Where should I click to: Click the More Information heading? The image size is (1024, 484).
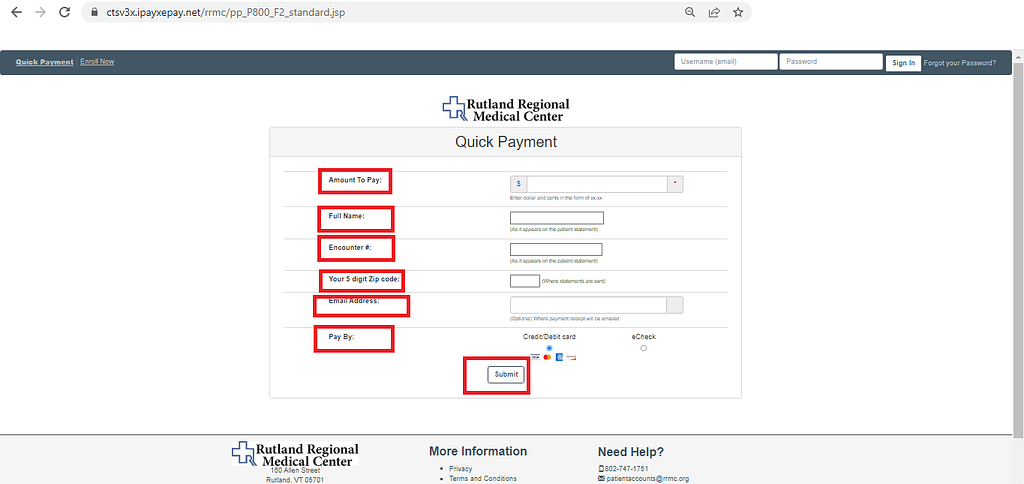478,451
